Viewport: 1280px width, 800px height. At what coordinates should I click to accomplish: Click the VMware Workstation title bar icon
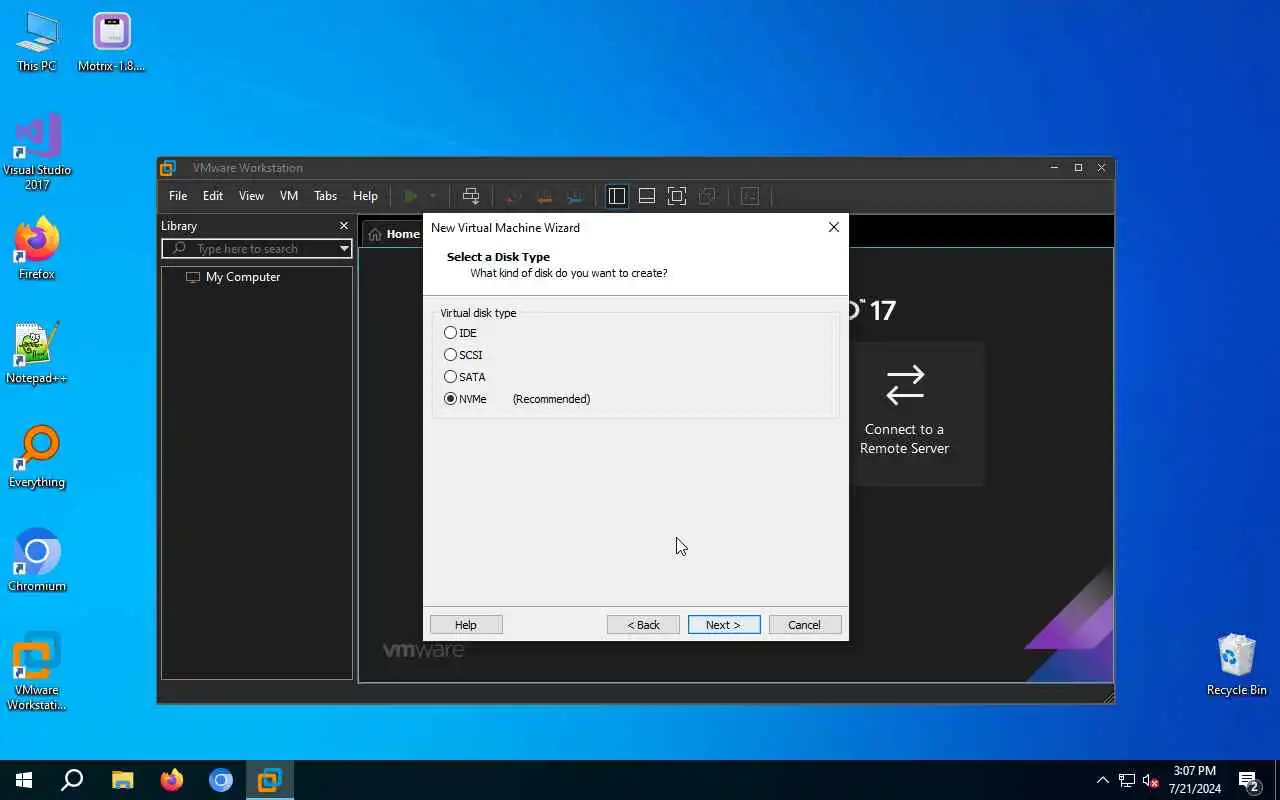pyautogui.click(x=169, y=168)
